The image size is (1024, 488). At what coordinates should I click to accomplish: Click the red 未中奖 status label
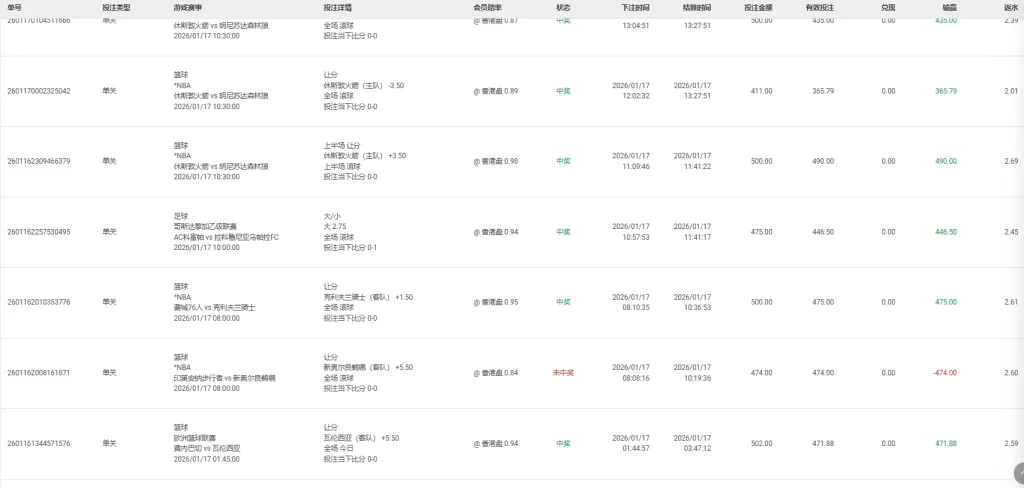563,372
